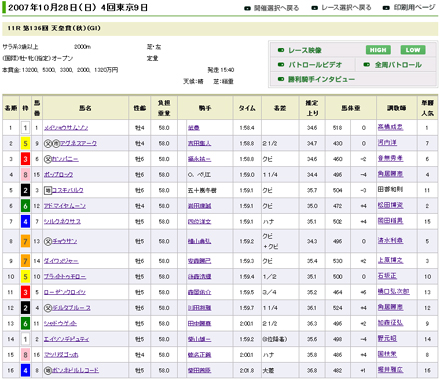The image size is (440, 380).
Task: Open jockey link in マツリダゴッホ row
Action: pyautogui.click(x=199, y=355)
